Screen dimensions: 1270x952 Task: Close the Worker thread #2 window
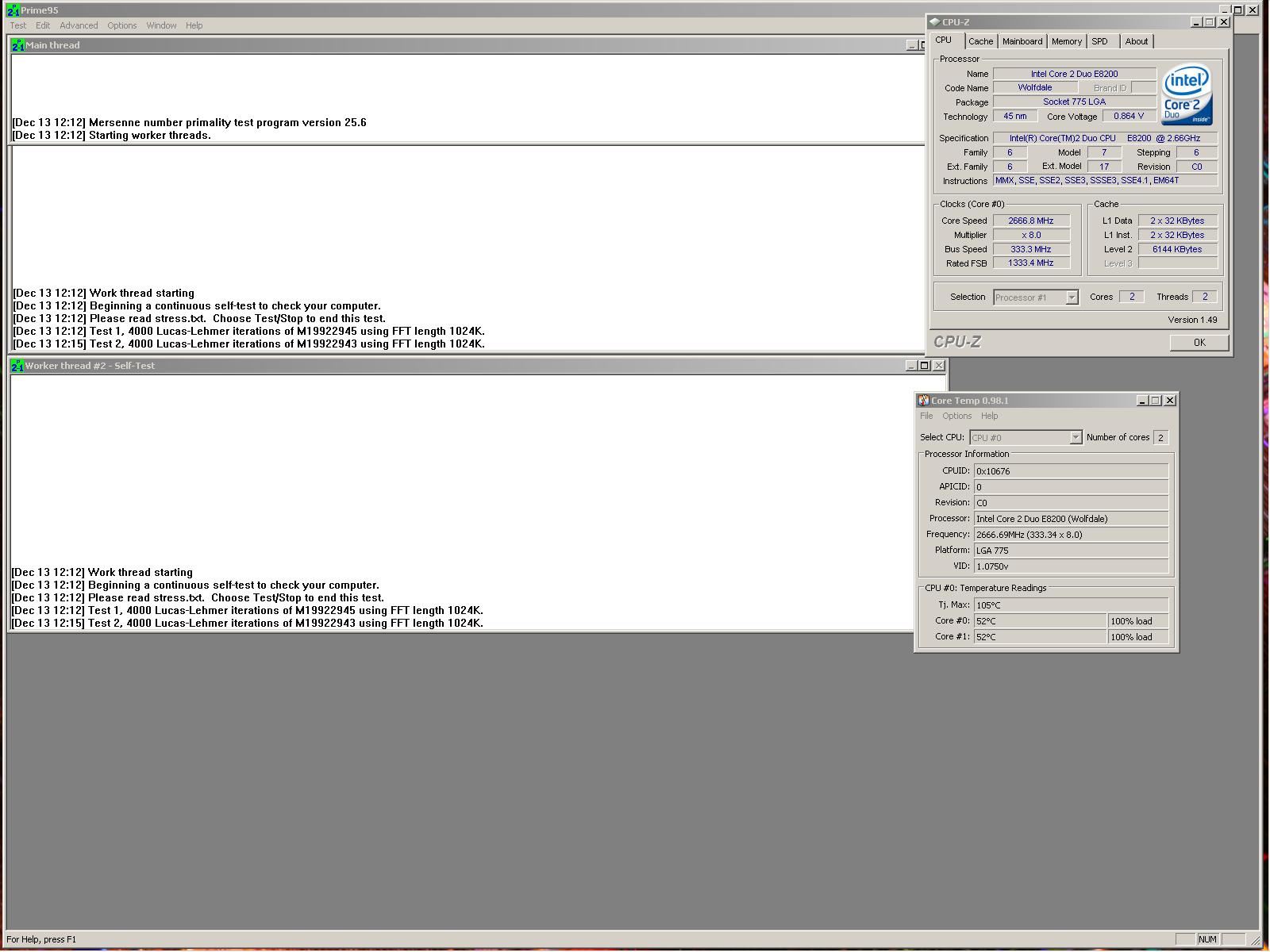pos(939,366)
